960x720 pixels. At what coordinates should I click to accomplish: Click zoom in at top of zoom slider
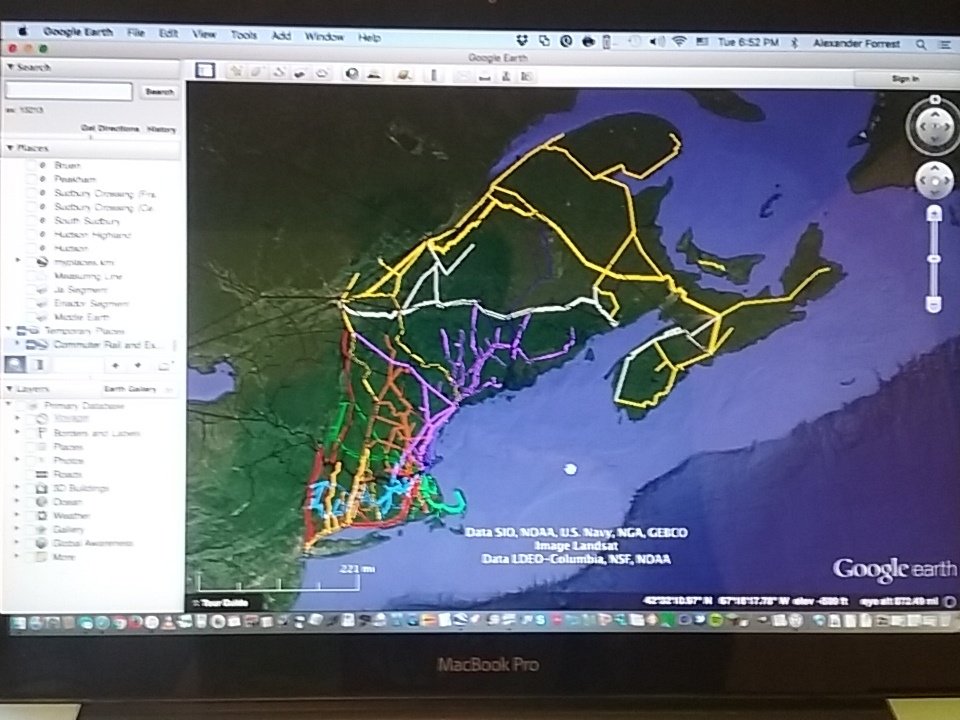(934, 213)
